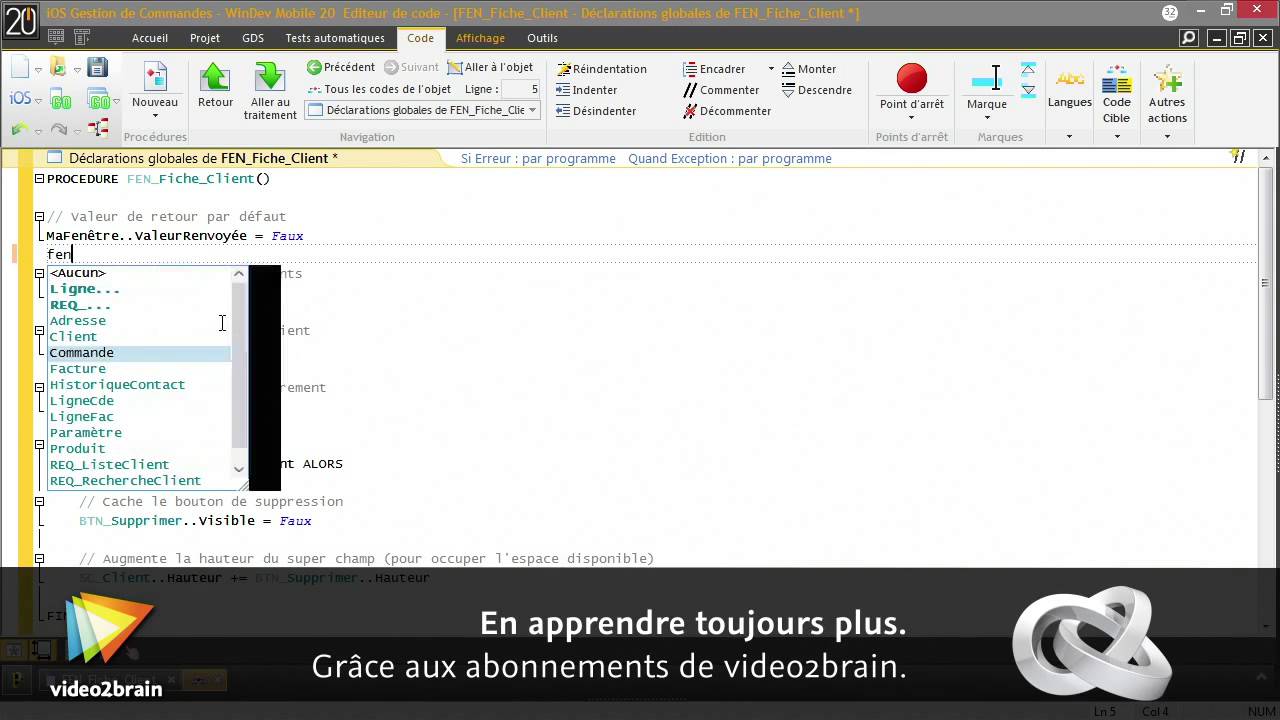Click the project graph tree icon
The width and height of the screenshot is (1280, 720).
(98, 128)
